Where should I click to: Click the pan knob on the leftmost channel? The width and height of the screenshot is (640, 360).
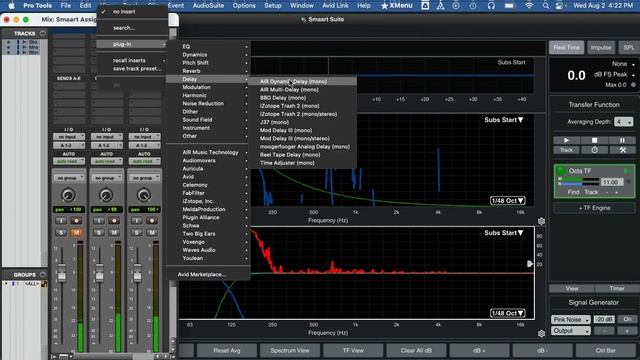[68, 195]
